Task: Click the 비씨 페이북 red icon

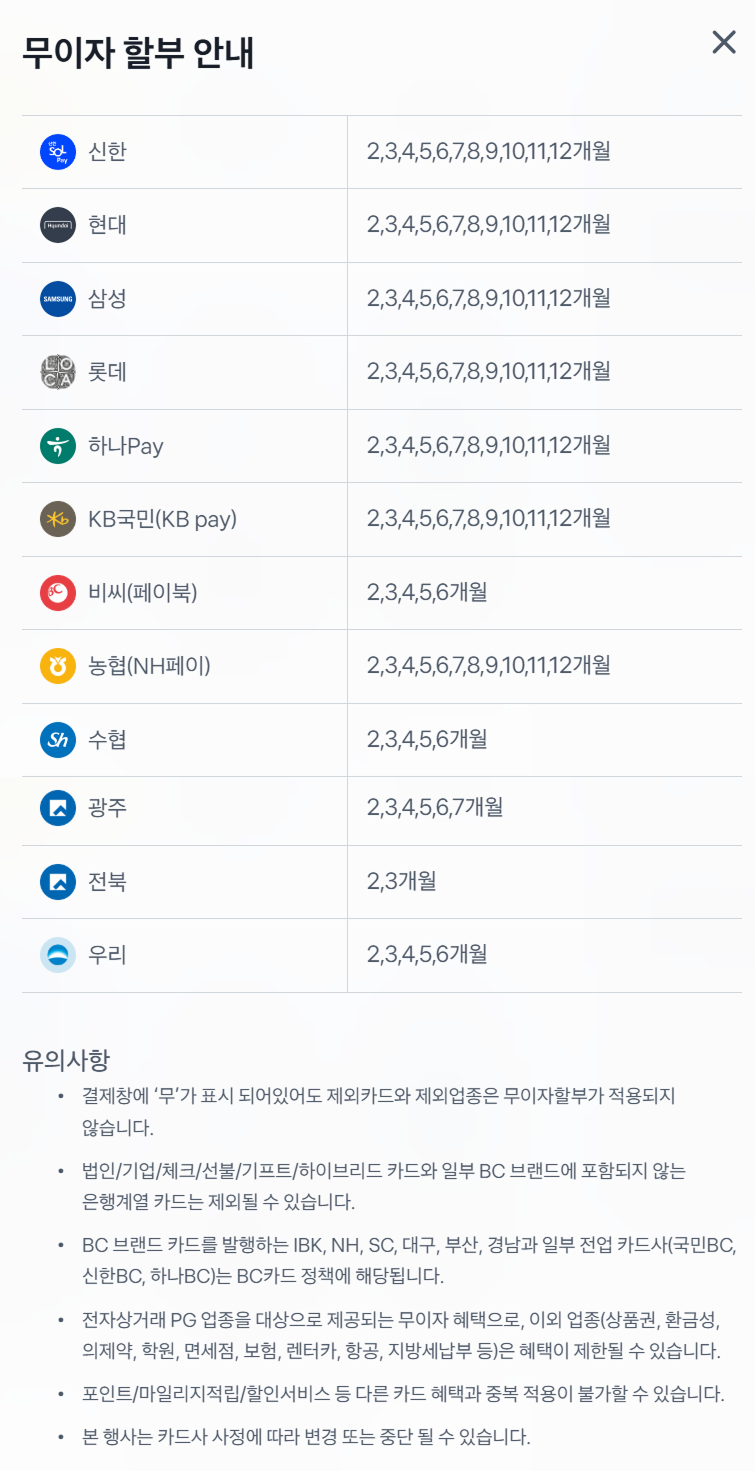Action: (x=58, y=593)
